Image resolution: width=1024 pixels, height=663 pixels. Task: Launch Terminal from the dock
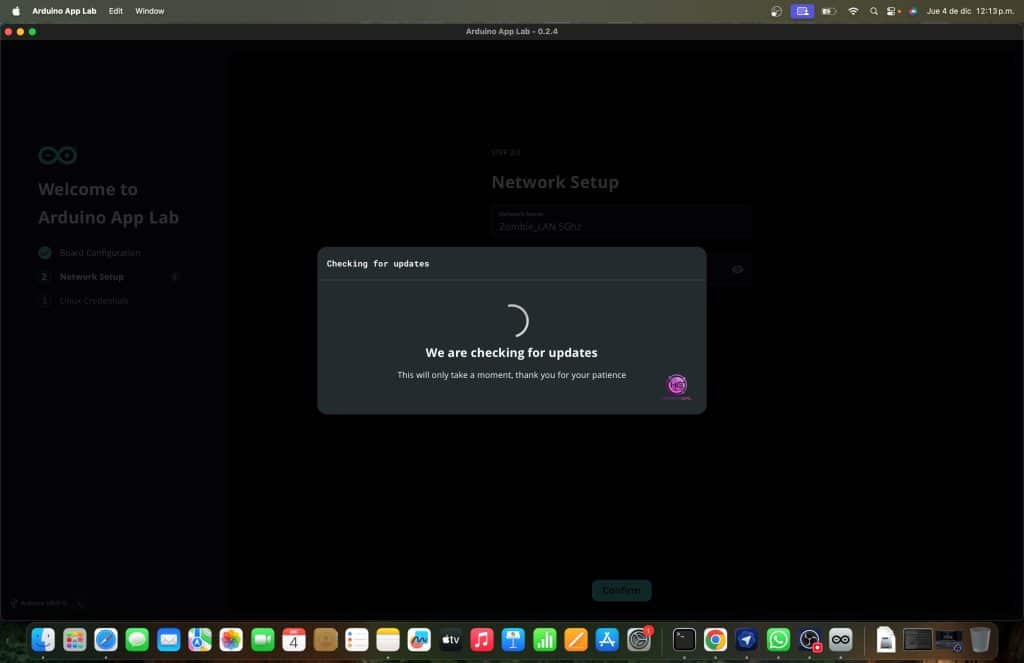(x=684, y=639)
